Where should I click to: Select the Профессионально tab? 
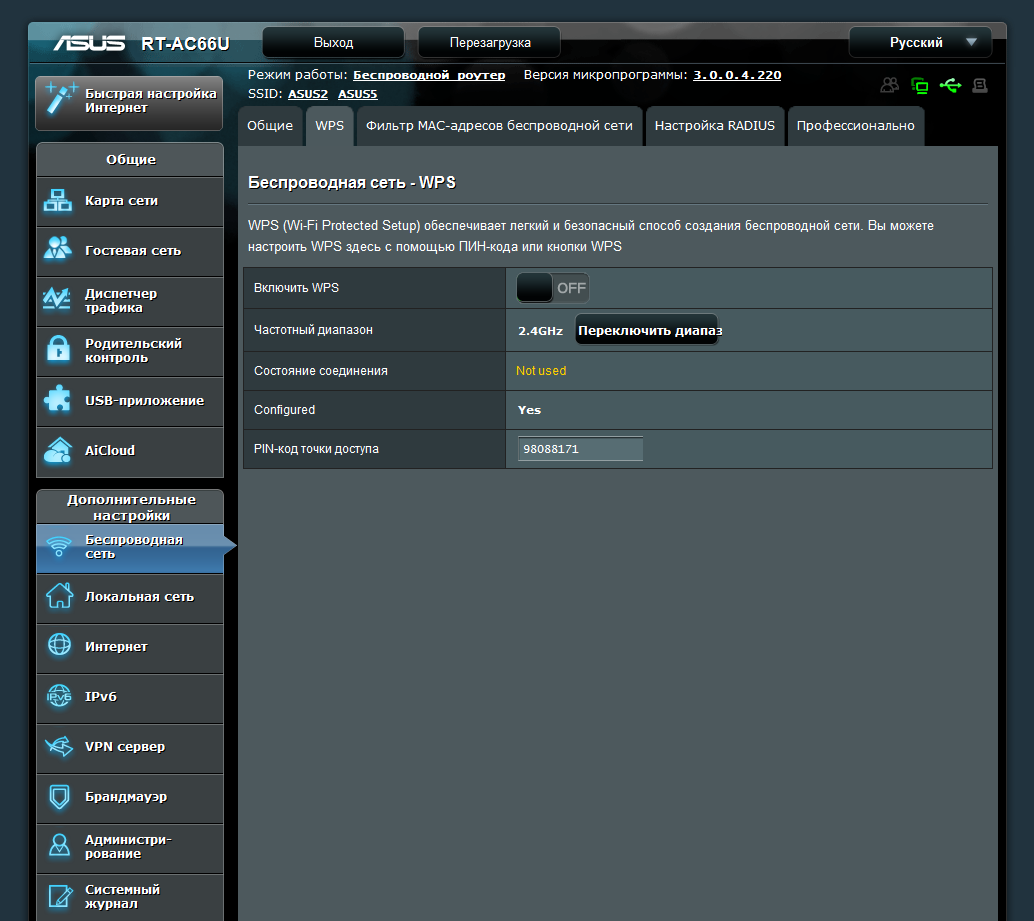pos(855,126)
